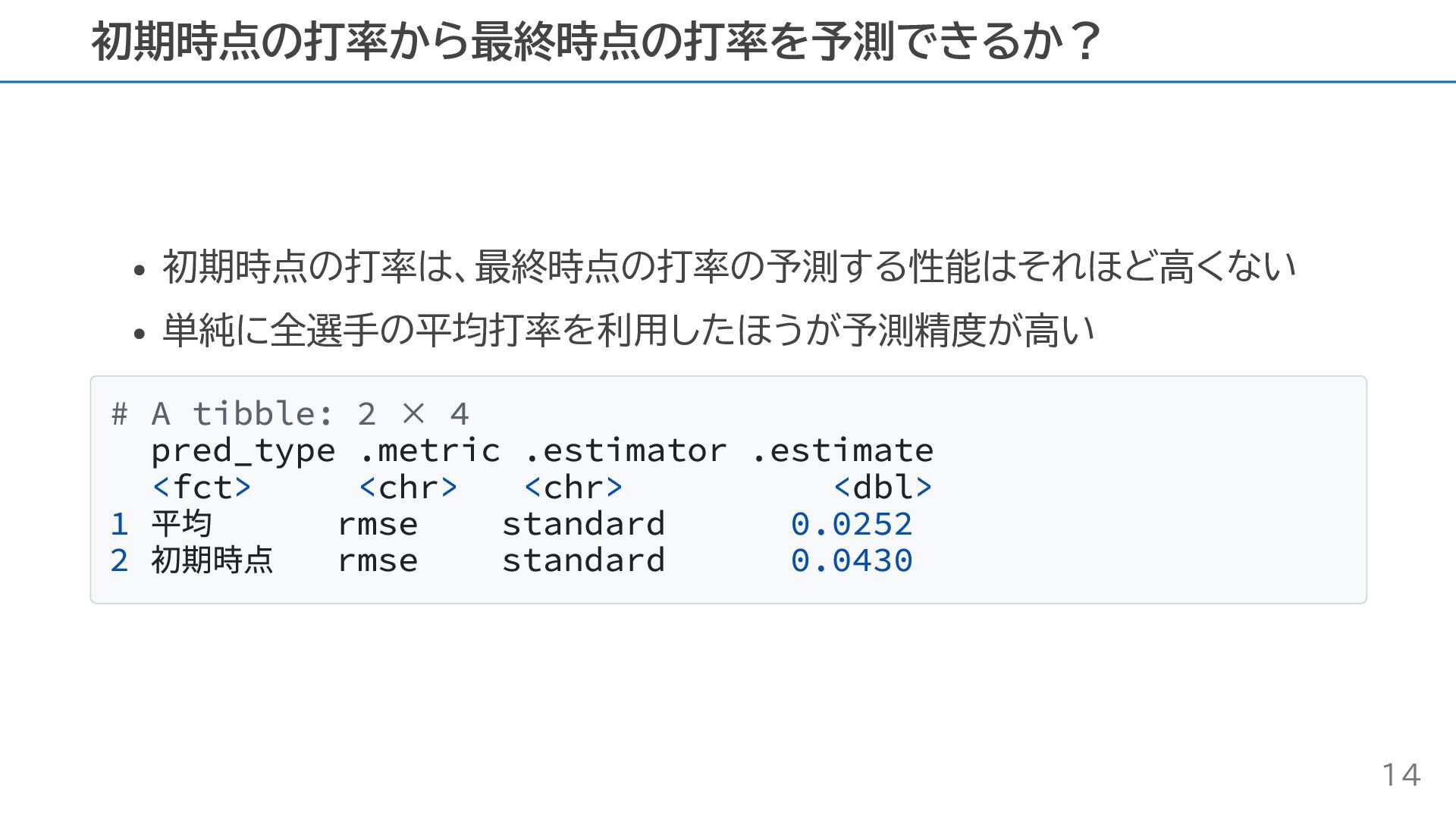Click the <dbl> type label
This screenshot has width=1456, height=819.
click(883, 487)
